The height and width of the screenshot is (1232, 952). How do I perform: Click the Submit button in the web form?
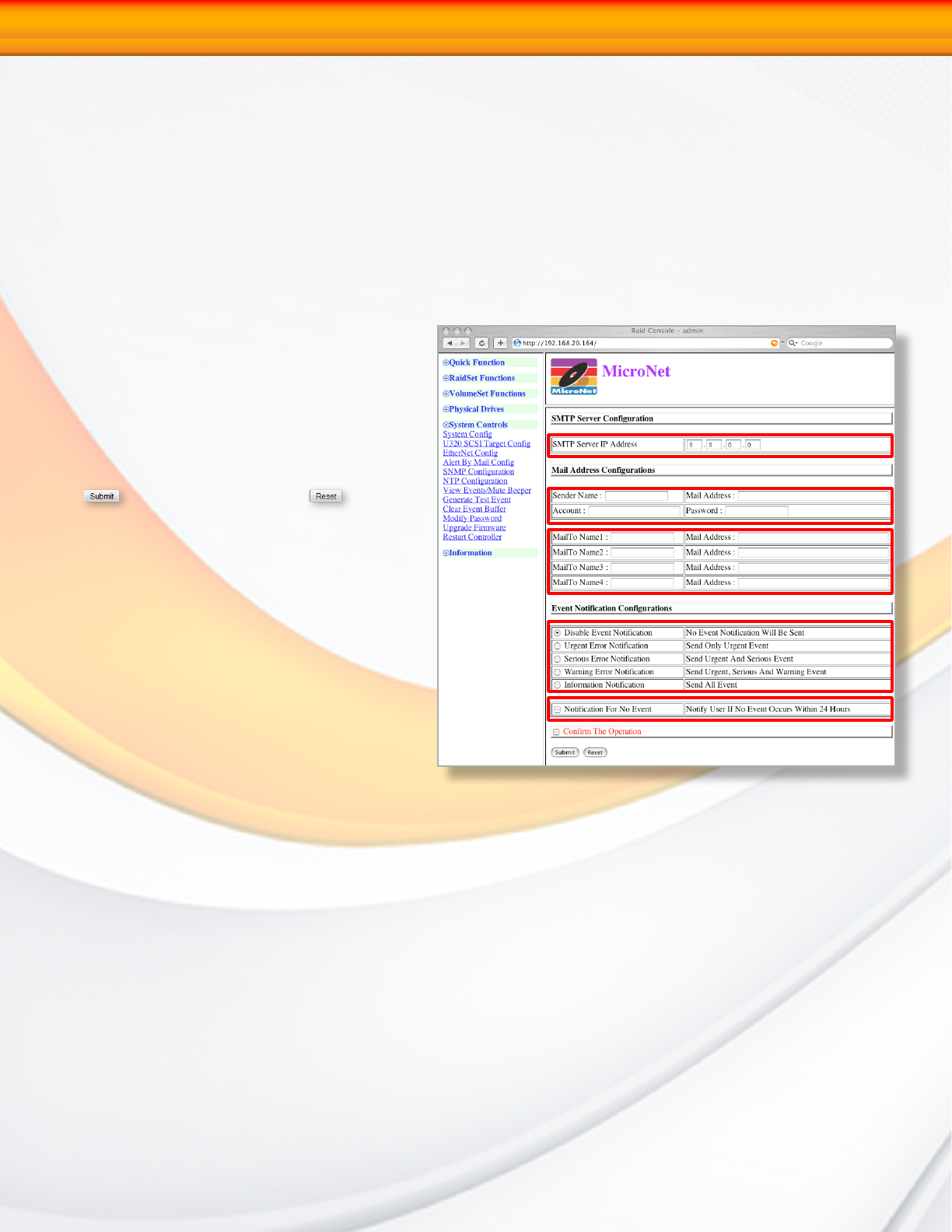click(565, 752)
